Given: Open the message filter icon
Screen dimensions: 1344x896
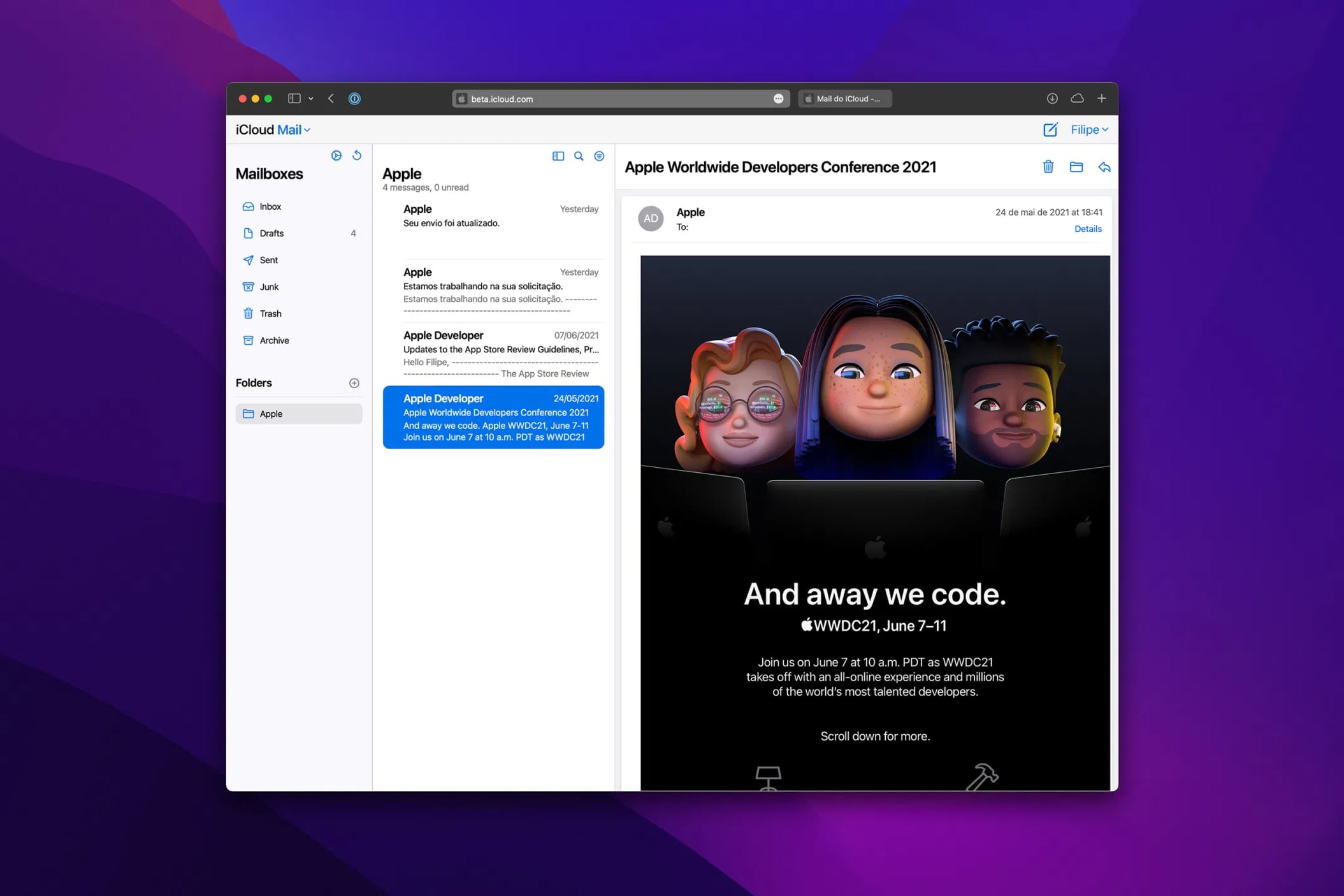Looking at the screenshot, I should [599, 156].
